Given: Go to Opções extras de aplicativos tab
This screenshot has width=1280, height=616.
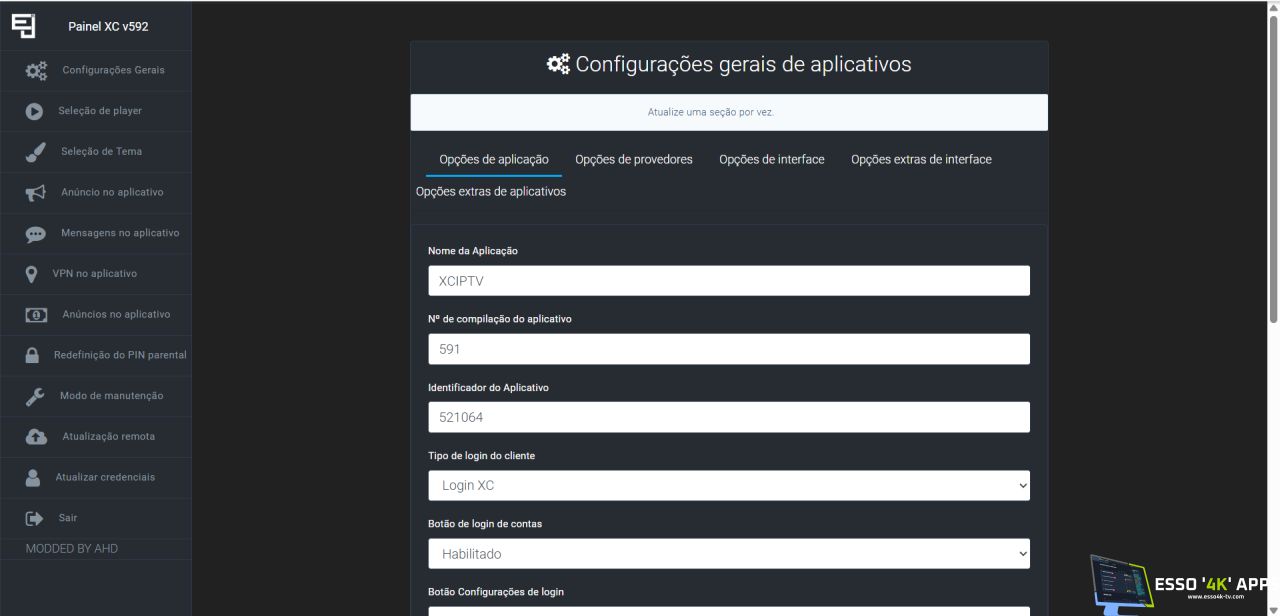Looking at the screenshot, I should (x=491, y=192).
